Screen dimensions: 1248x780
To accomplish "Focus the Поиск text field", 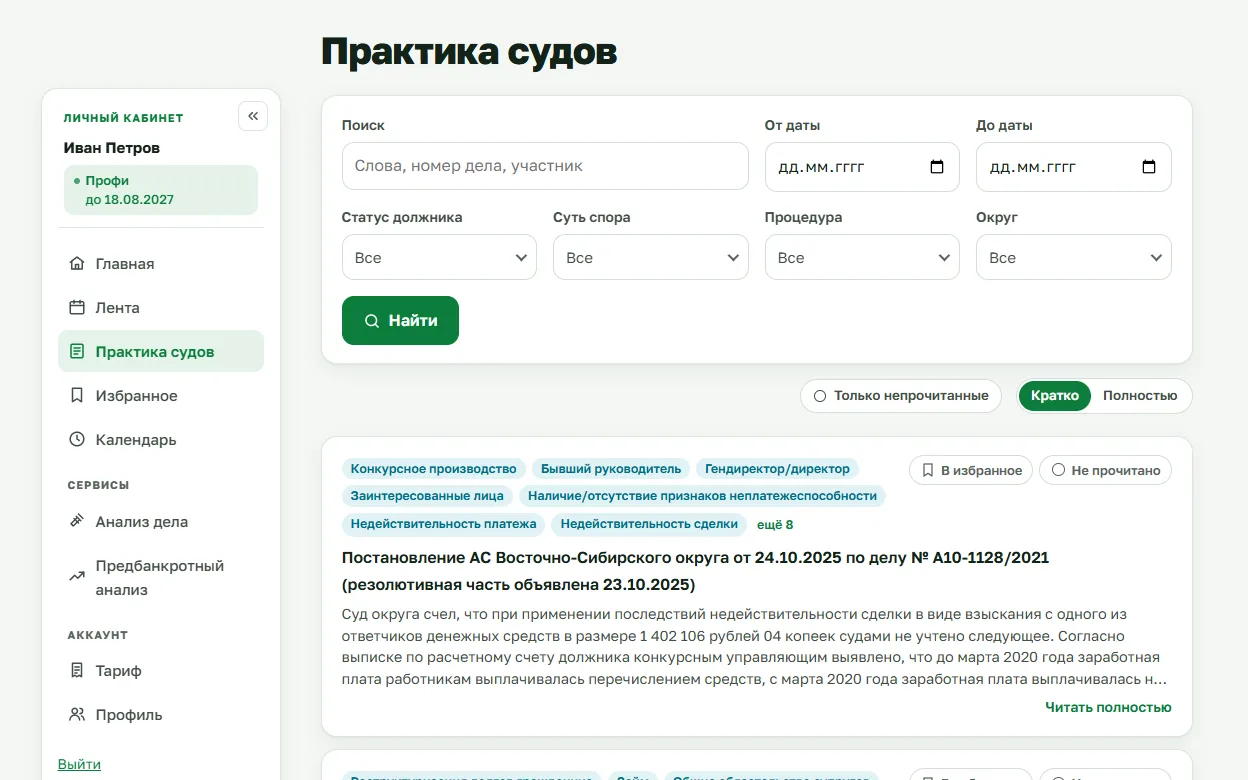I will coord(545,166).
